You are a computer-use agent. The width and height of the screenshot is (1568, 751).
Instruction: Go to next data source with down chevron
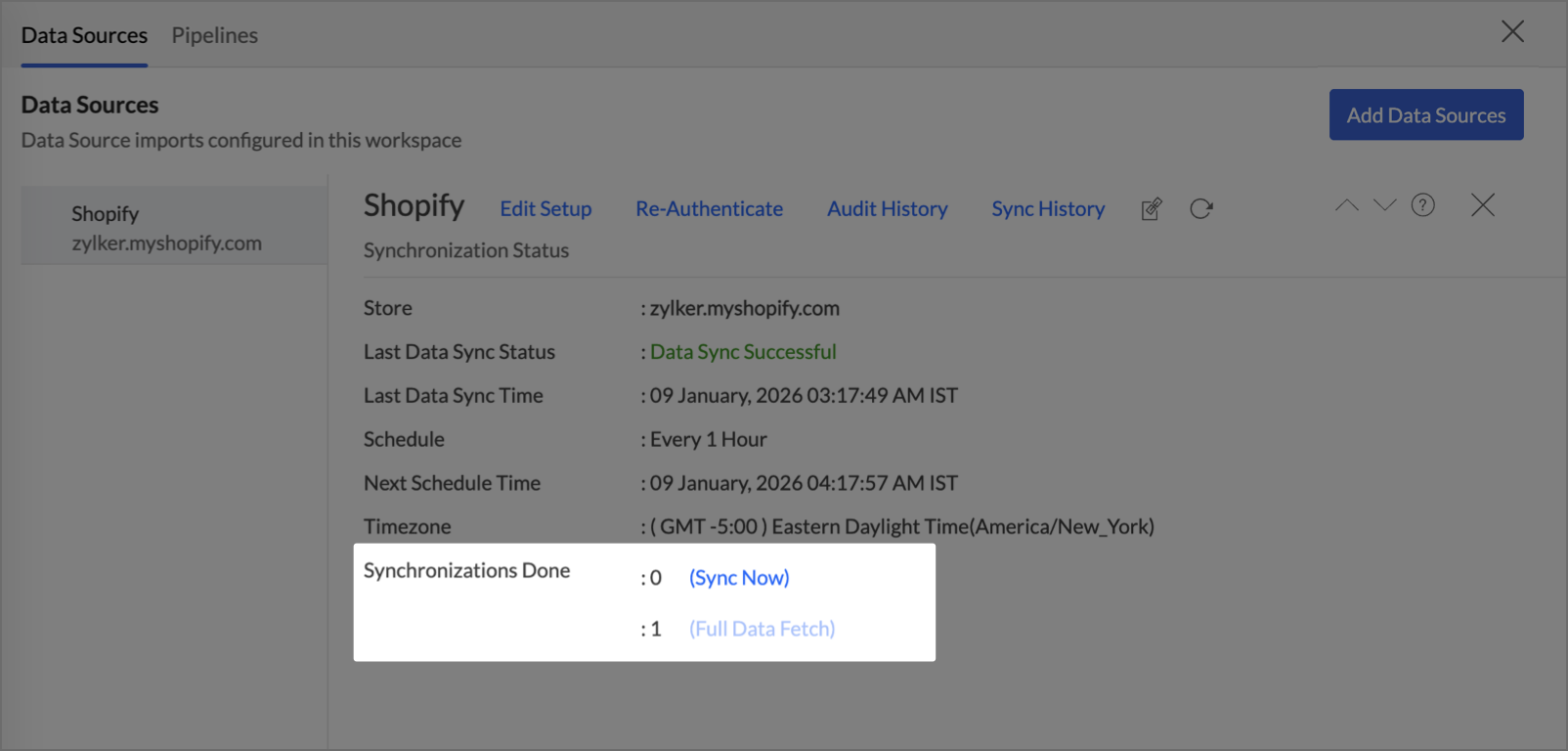[1384, 205]
